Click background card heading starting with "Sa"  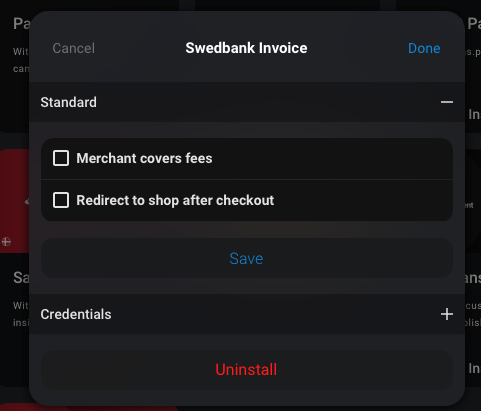[x=21, y=278]
